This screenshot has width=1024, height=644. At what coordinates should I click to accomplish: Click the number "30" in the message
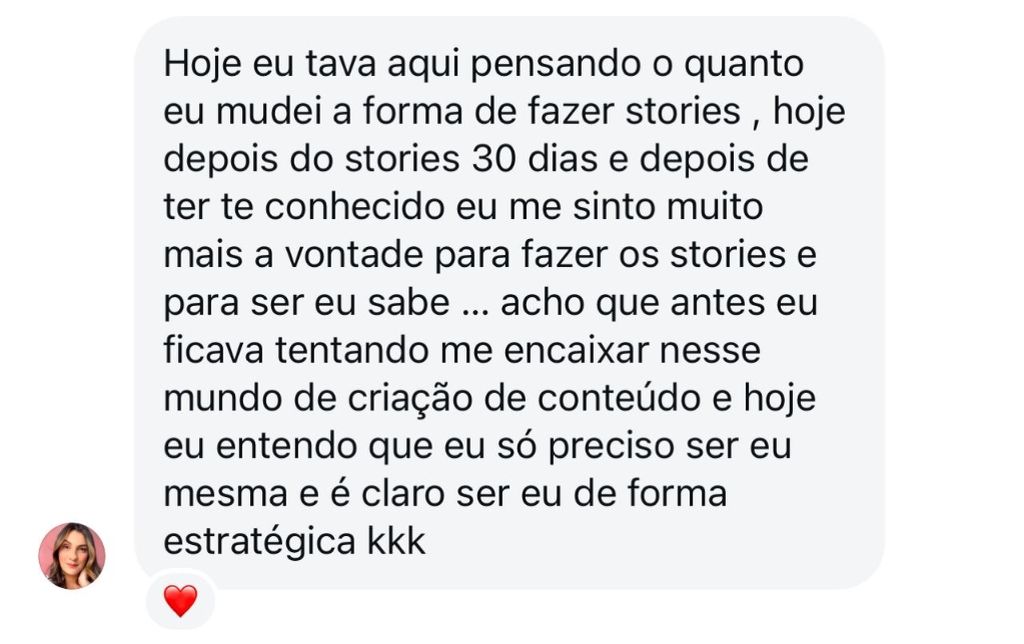(494, 159)
